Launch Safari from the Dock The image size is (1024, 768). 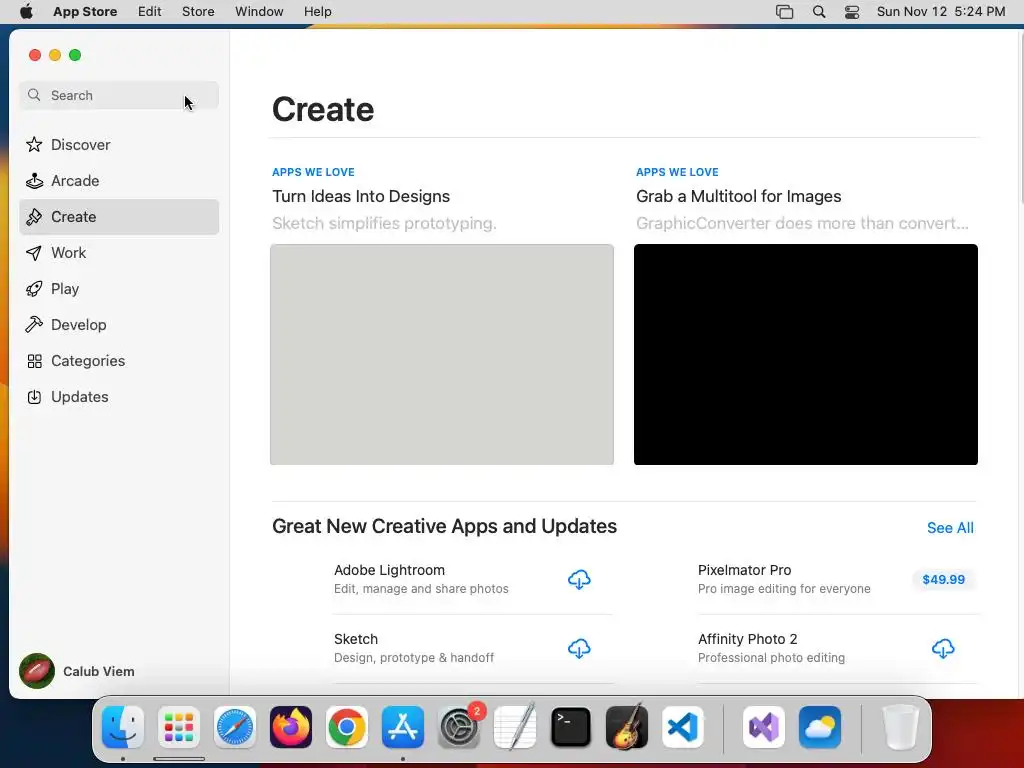click(235, 727)
